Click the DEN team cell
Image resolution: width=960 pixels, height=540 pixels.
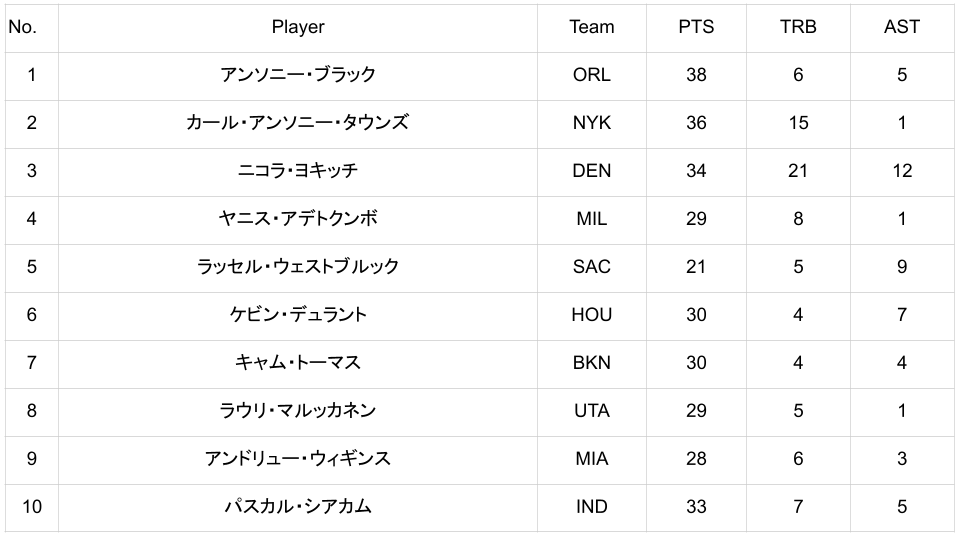(592, 171)
